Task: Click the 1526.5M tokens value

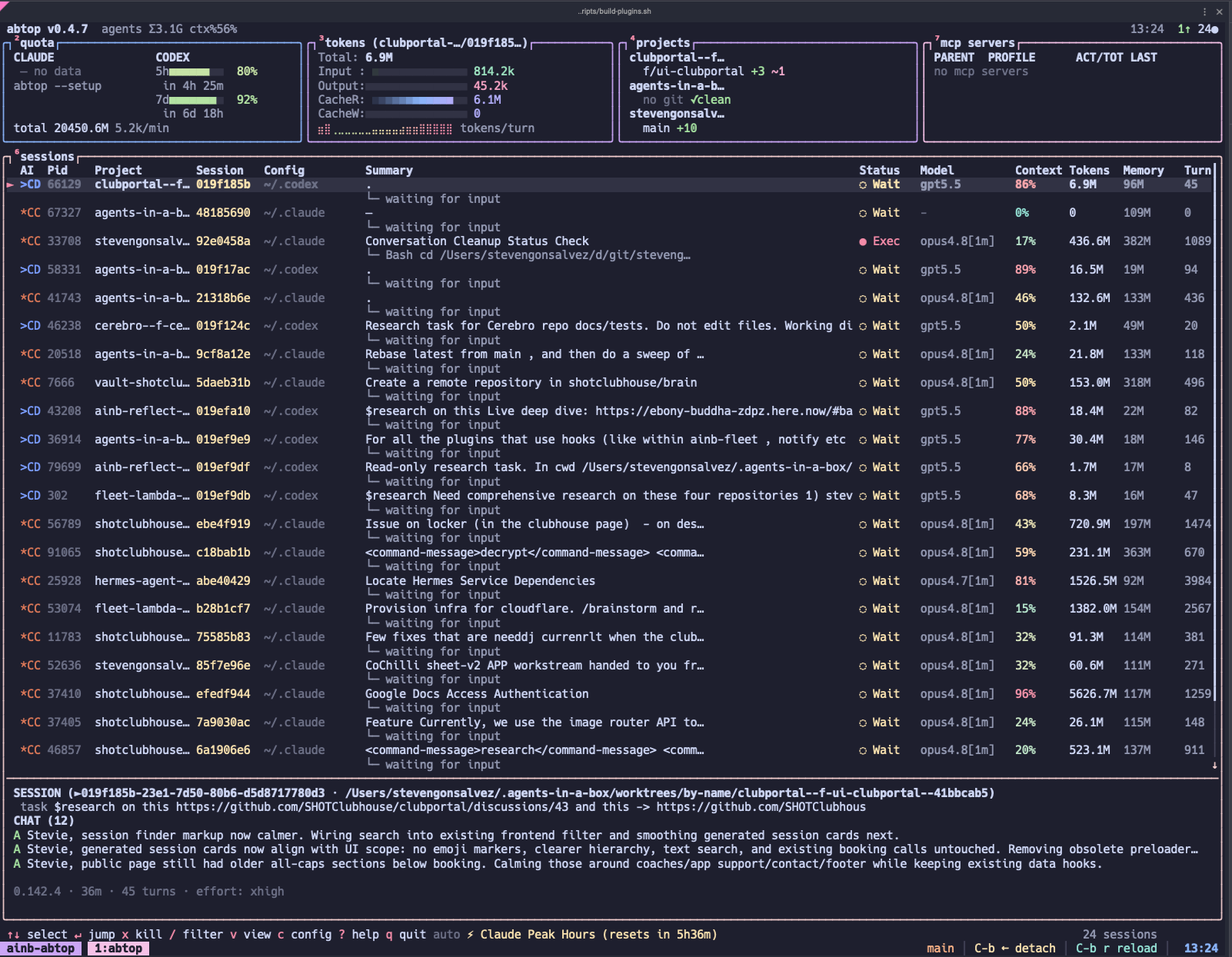Action: [1093, 581]
